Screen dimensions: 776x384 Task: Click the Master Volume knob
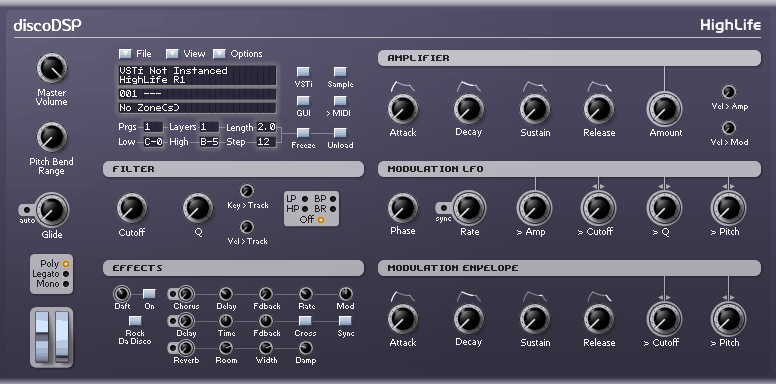pyautogui.click(x=51, y=69)
